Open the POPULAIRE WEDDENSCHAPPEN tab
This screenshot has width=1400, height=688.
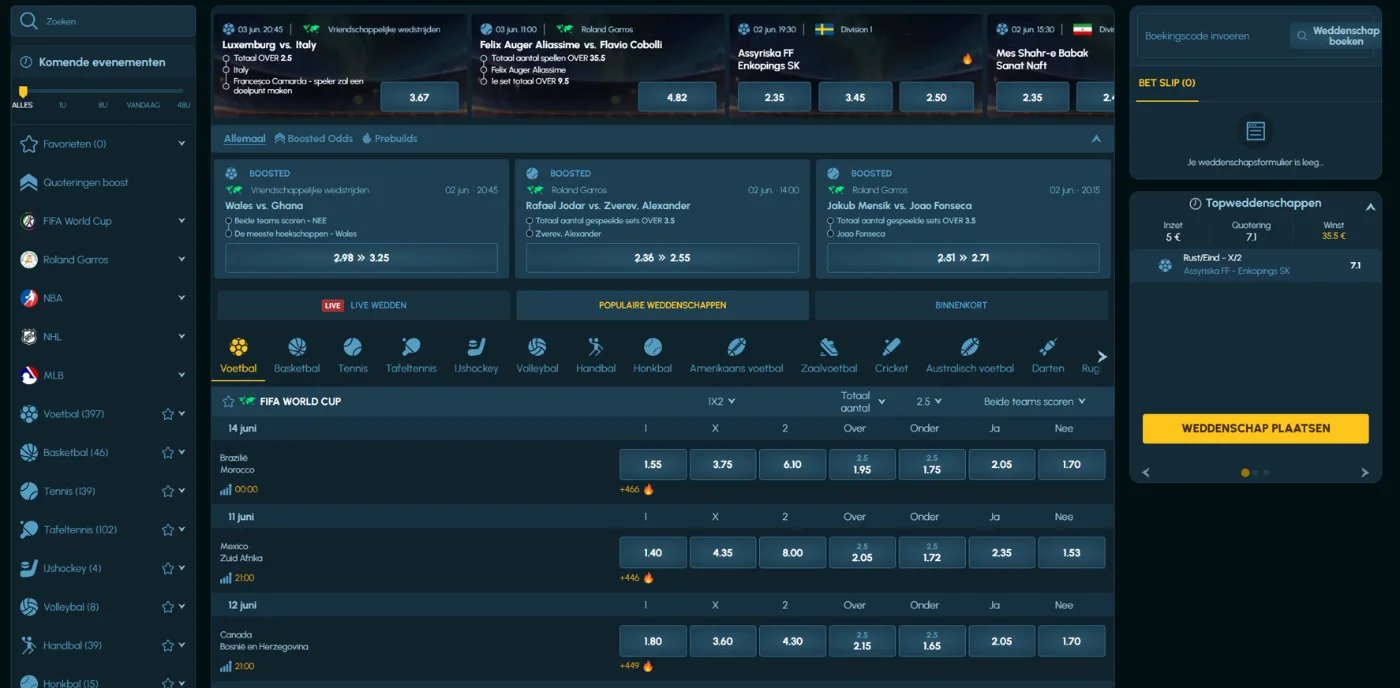point(662,305)
